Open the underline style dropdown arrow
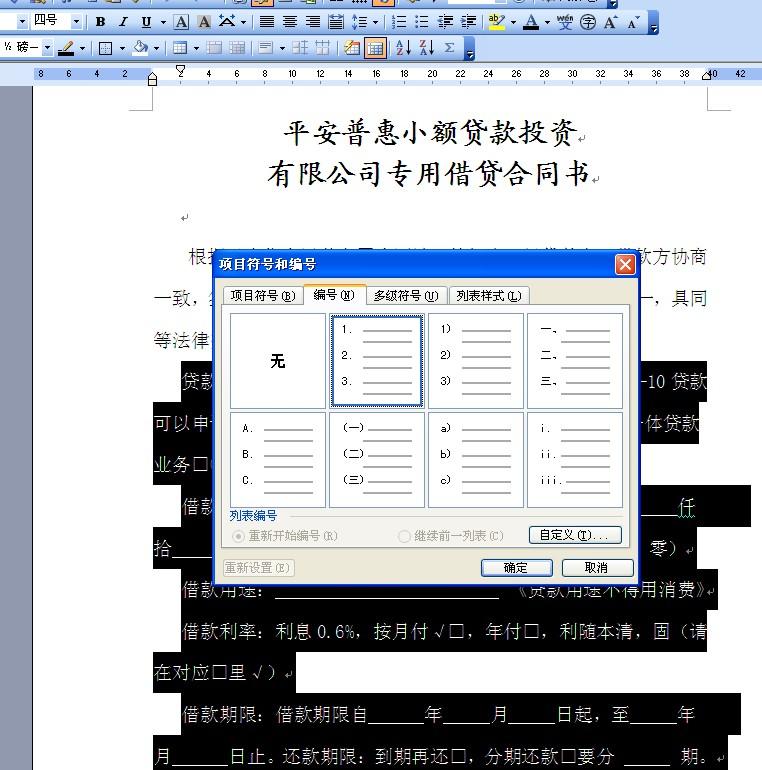The height and width of the screenshot is (770, 762). [x=163, y=22]
